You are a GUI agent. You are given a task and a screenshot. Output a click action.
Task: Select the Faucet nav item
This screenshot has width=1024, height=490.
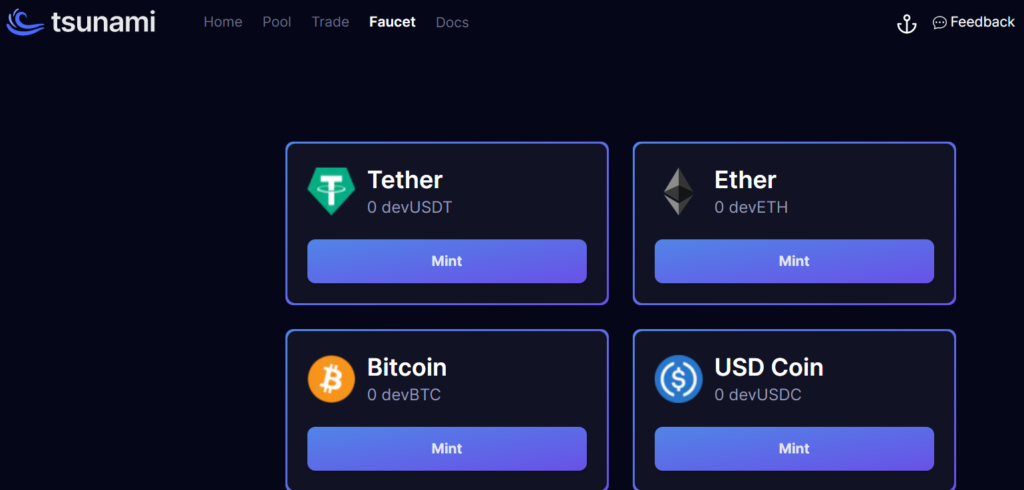click(392, 22)
